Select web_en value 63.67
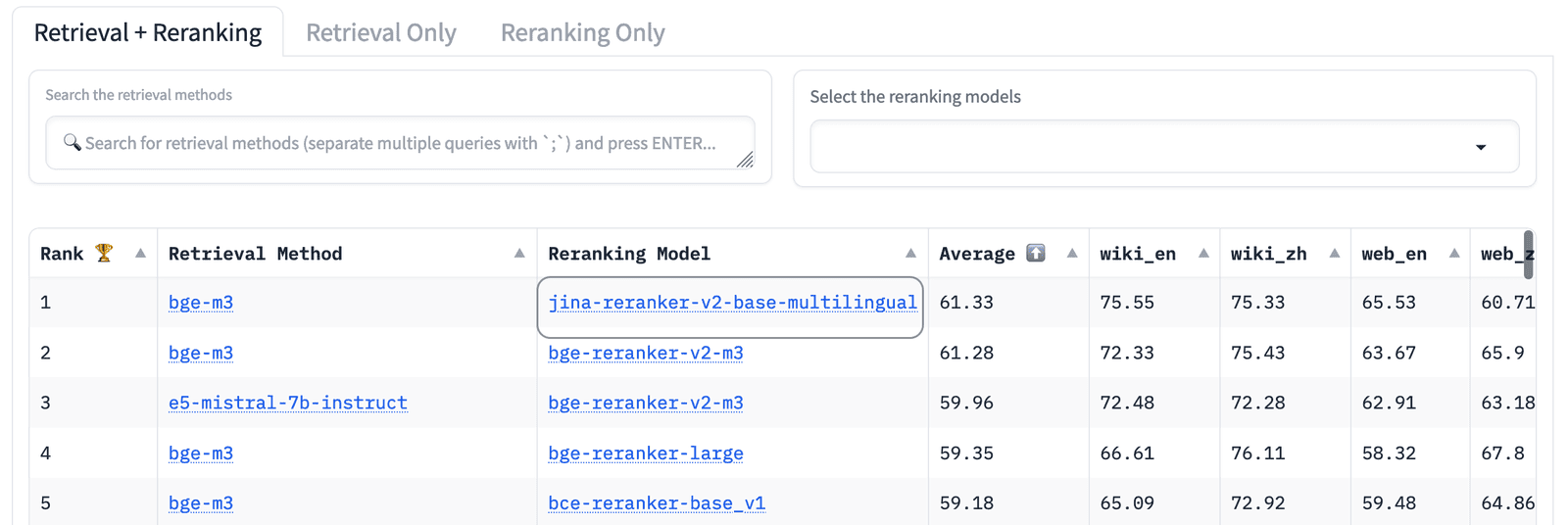This screenshot has width=1568, height=525. tap(1389, 353)
